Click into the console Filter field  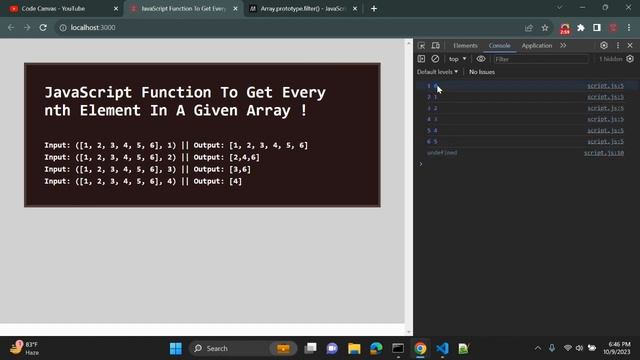541,59
